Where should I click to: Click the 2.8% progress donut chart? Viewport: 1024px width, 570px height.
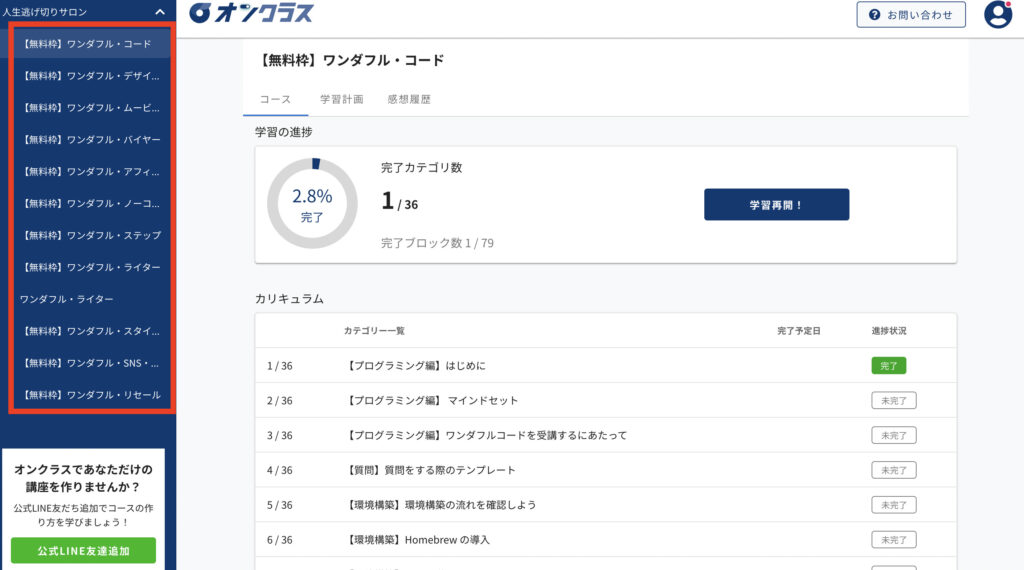click(x=312, y=203)
